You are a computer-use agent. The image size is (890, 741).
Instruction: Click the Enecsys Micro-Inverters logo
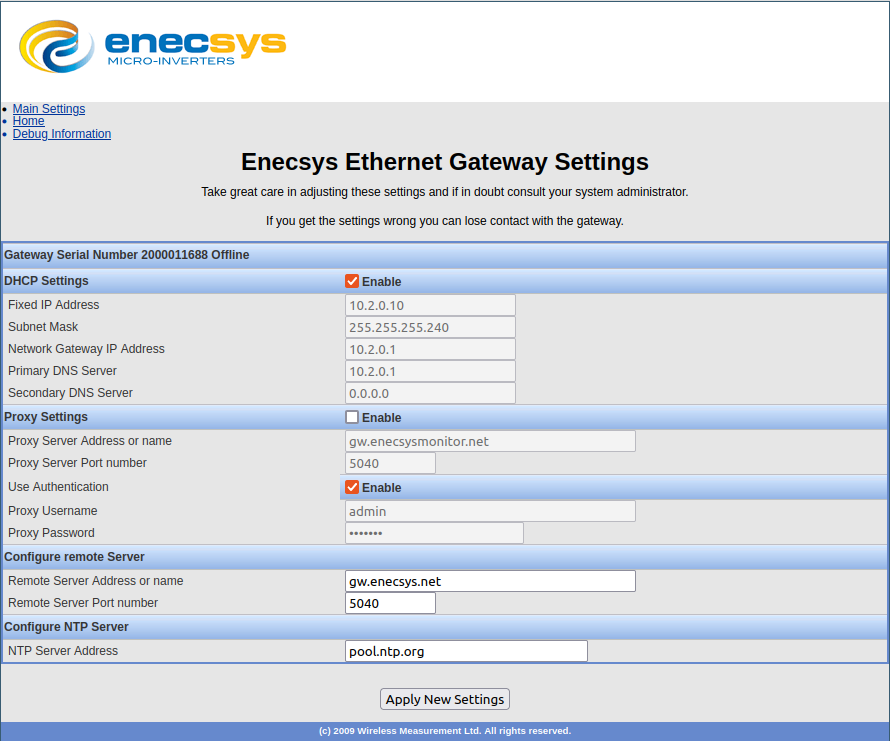pos(152,47)
